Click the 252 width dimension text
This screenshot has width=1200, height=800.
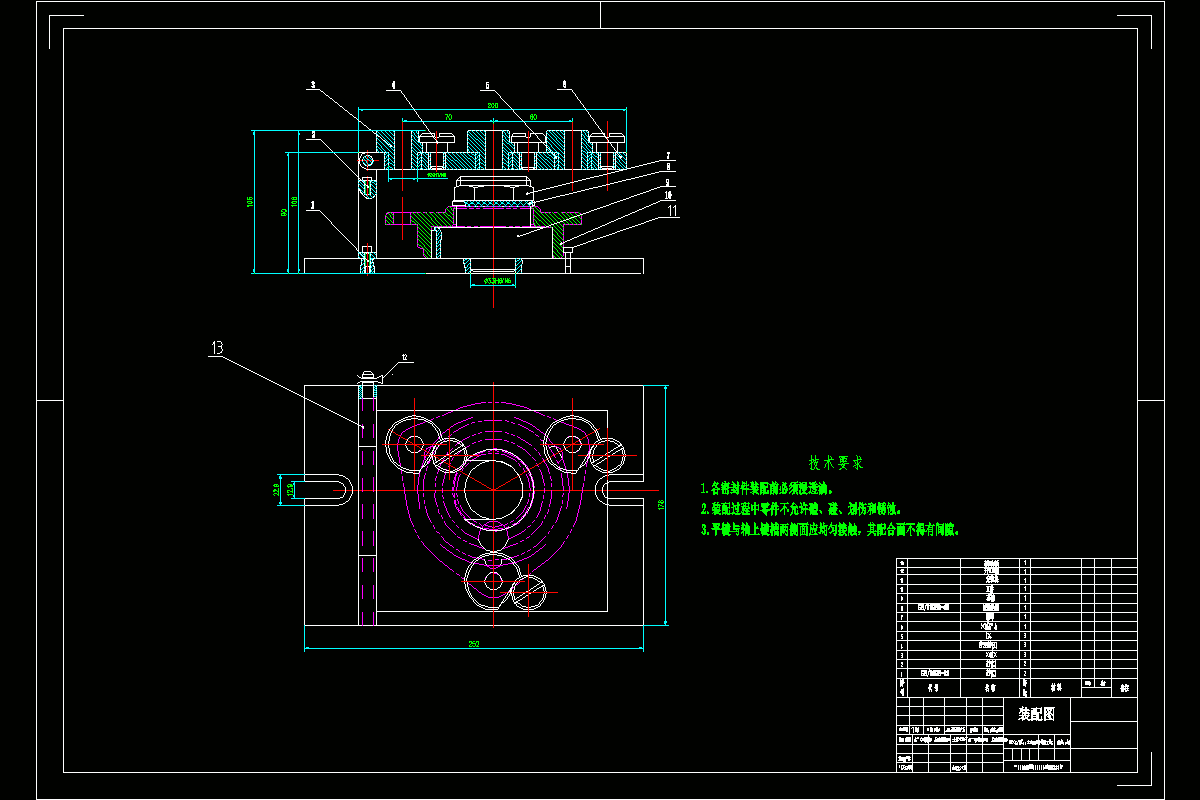pos(474,644)
